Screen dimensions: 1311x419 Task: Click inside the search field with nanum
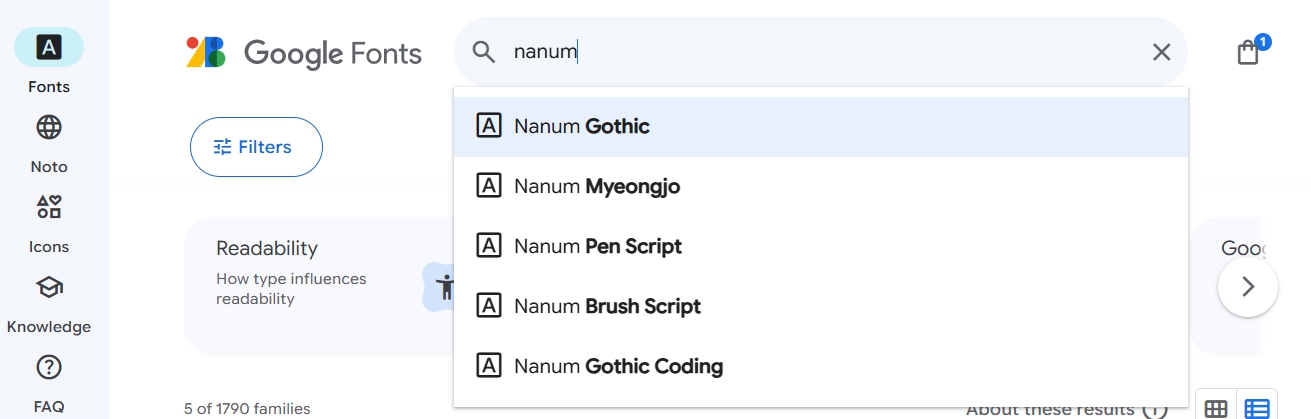820,52
